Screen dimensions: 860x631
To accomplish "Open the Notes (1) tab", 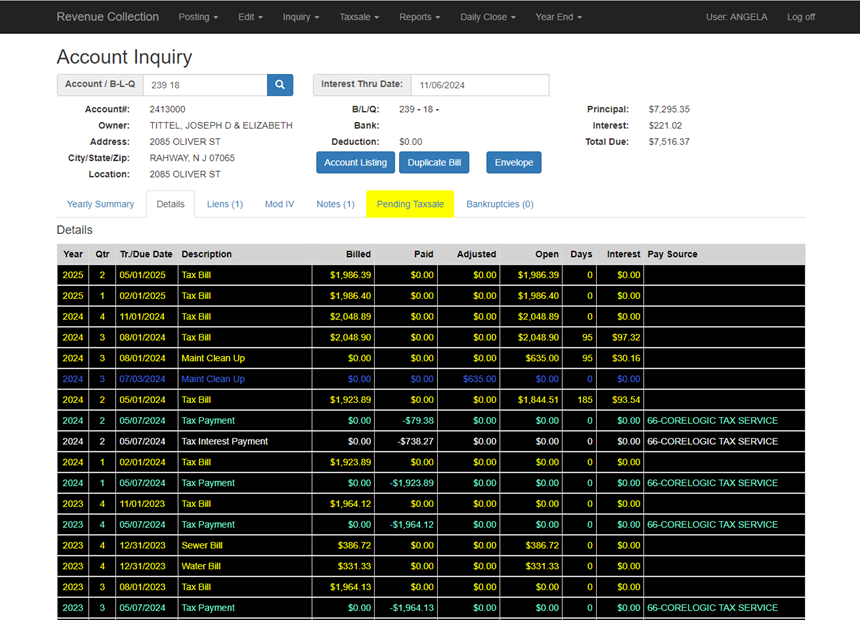I will tap(335, 204).
